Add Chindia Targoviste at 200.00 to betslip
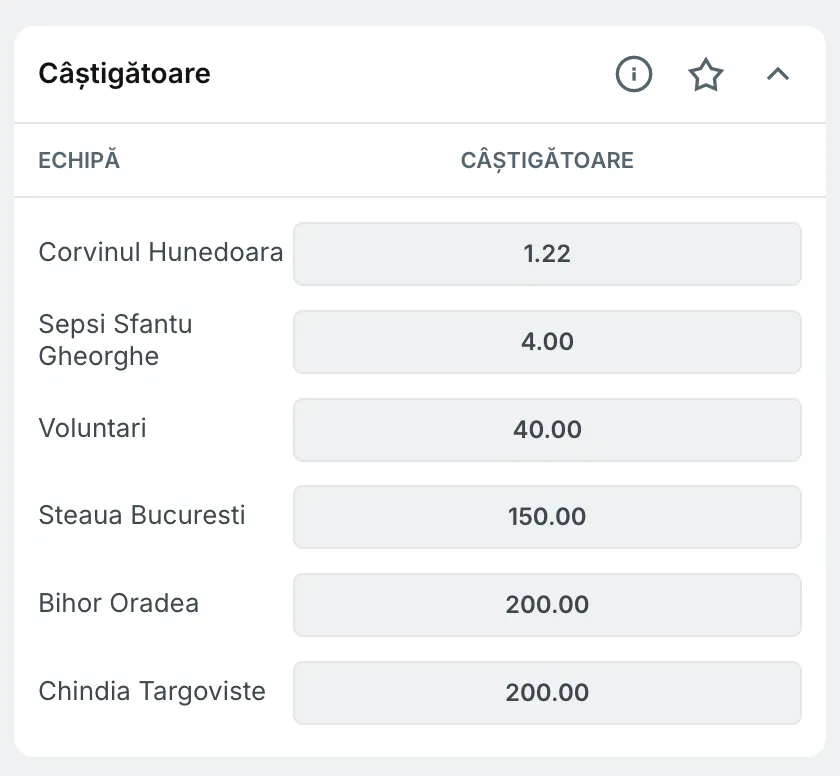 point(547,692)
